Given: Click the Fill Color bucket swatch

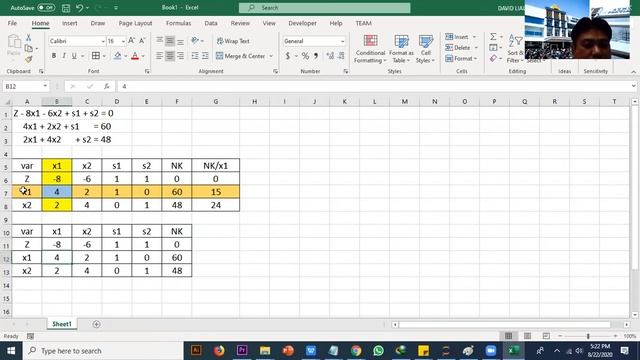Looking at the screenshot, I should coord(118,56).
